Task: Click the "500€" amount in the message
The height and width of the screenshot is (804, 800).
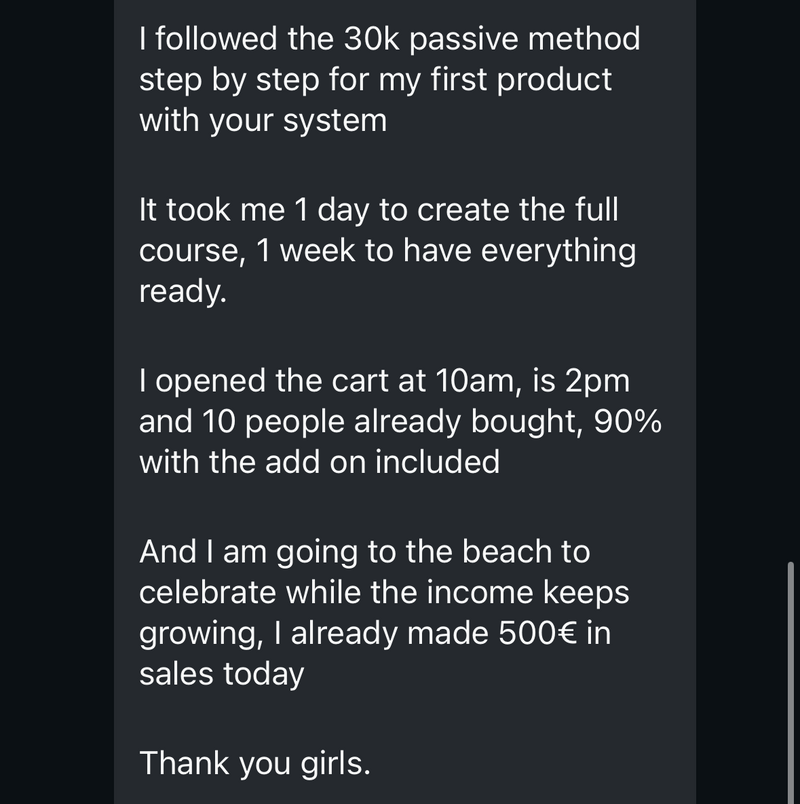Action: pyautogui.click(x=541, y=633)
